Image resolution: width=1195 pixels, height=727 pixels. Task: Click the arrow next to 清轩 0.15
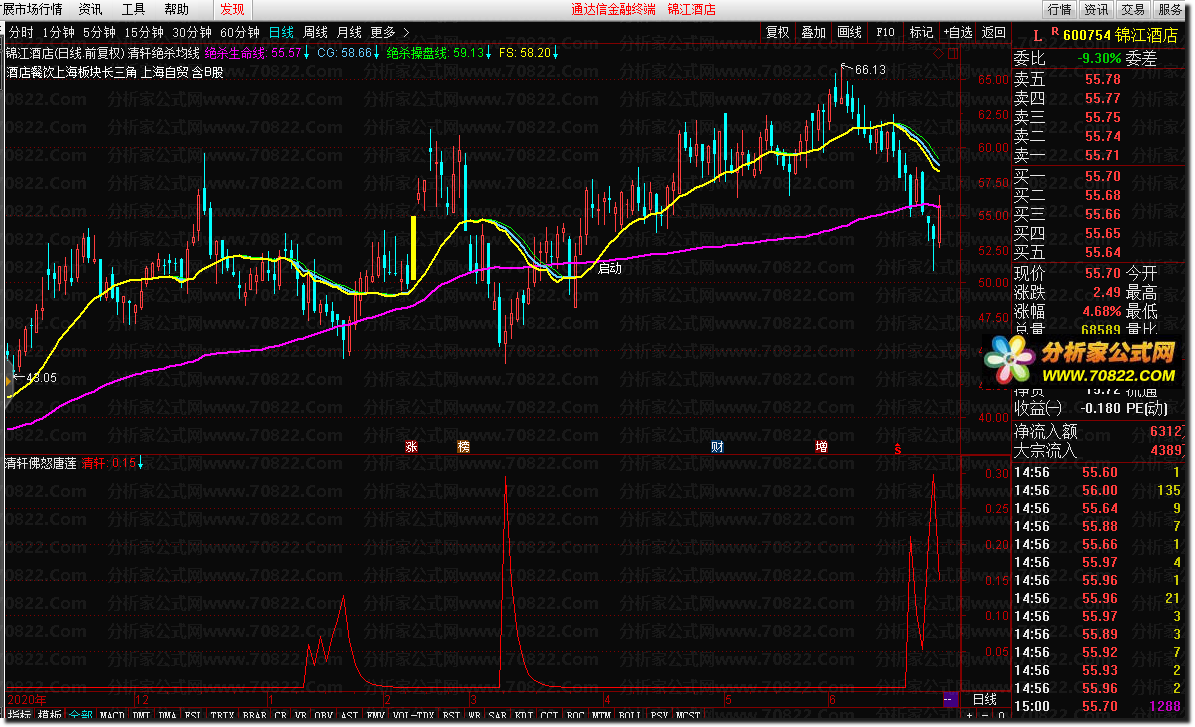pyautogui.click(x=140, y=463)
